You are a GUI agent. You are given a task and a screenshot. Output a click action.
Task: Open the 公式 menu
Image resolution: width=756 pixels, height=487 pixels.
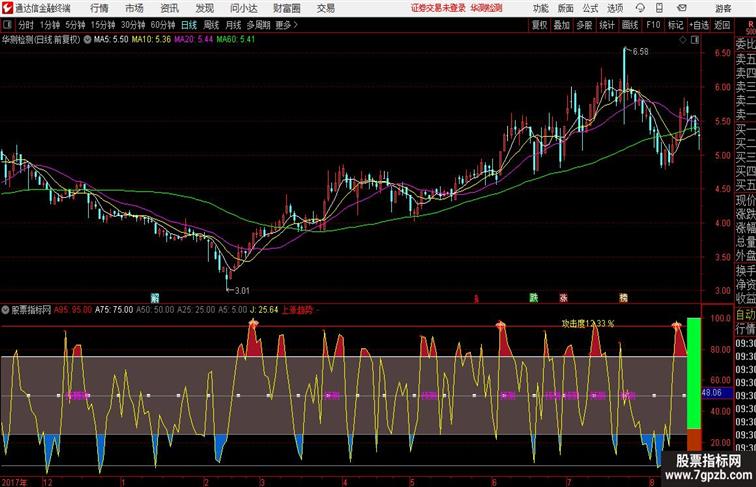[x=590, y=8]
